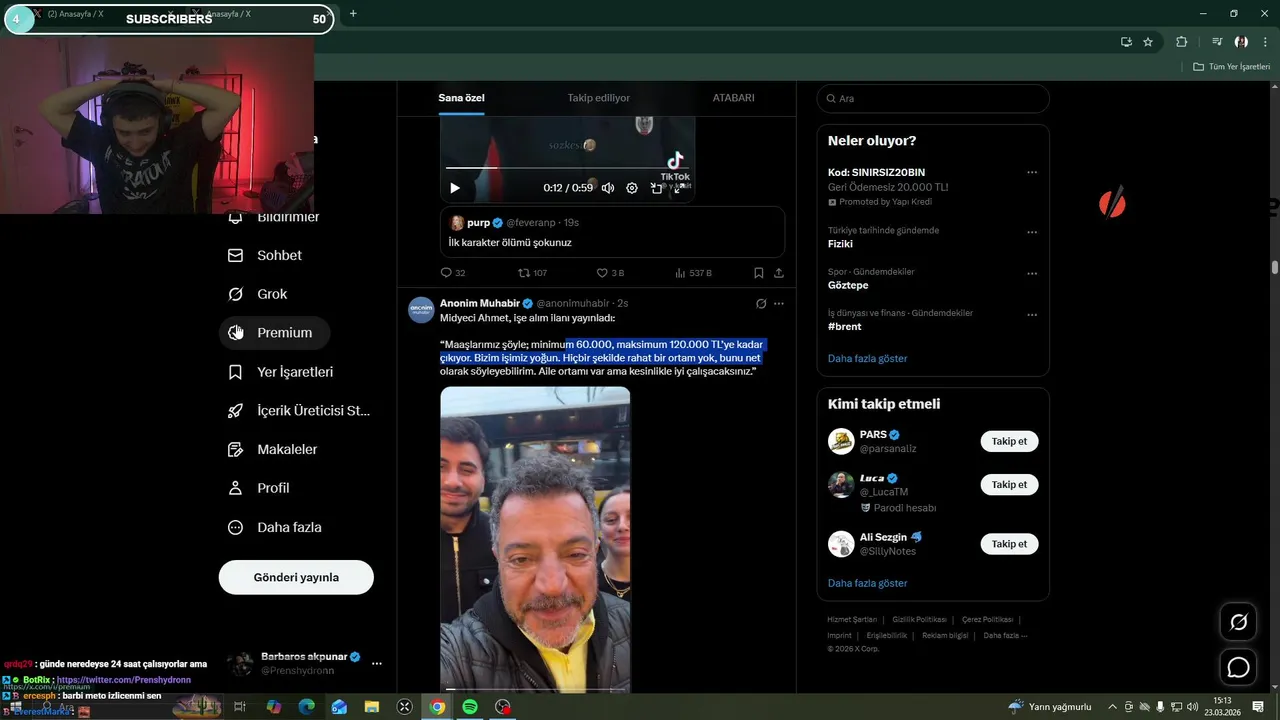Open Chrome extensions puzzle icon
This screenshot has height=720, width=1280.
click(1182, 42)
